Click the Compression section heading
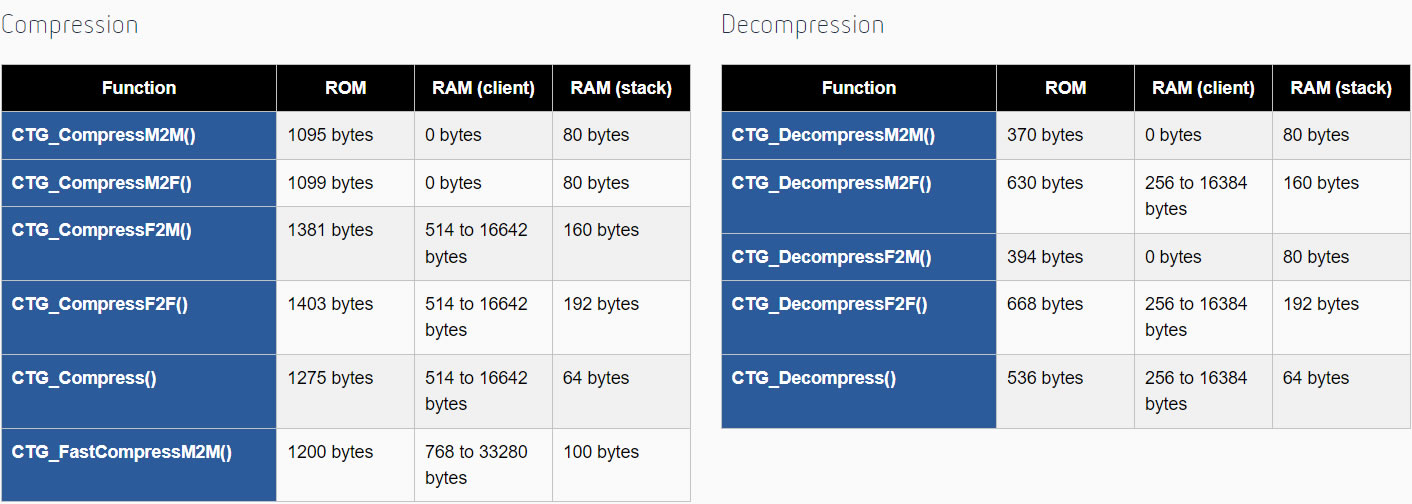Image resolution: width=1412 pixels, height=504 pixels. coord(69,25)
